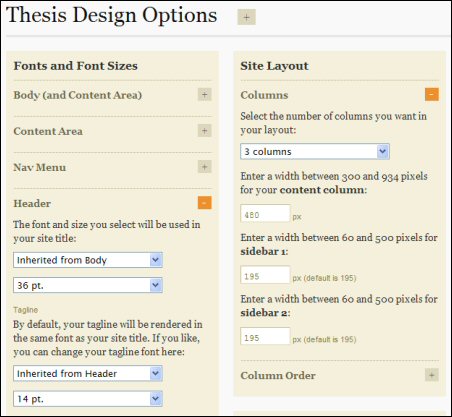Expand the Column Order section

click(432, 375)
